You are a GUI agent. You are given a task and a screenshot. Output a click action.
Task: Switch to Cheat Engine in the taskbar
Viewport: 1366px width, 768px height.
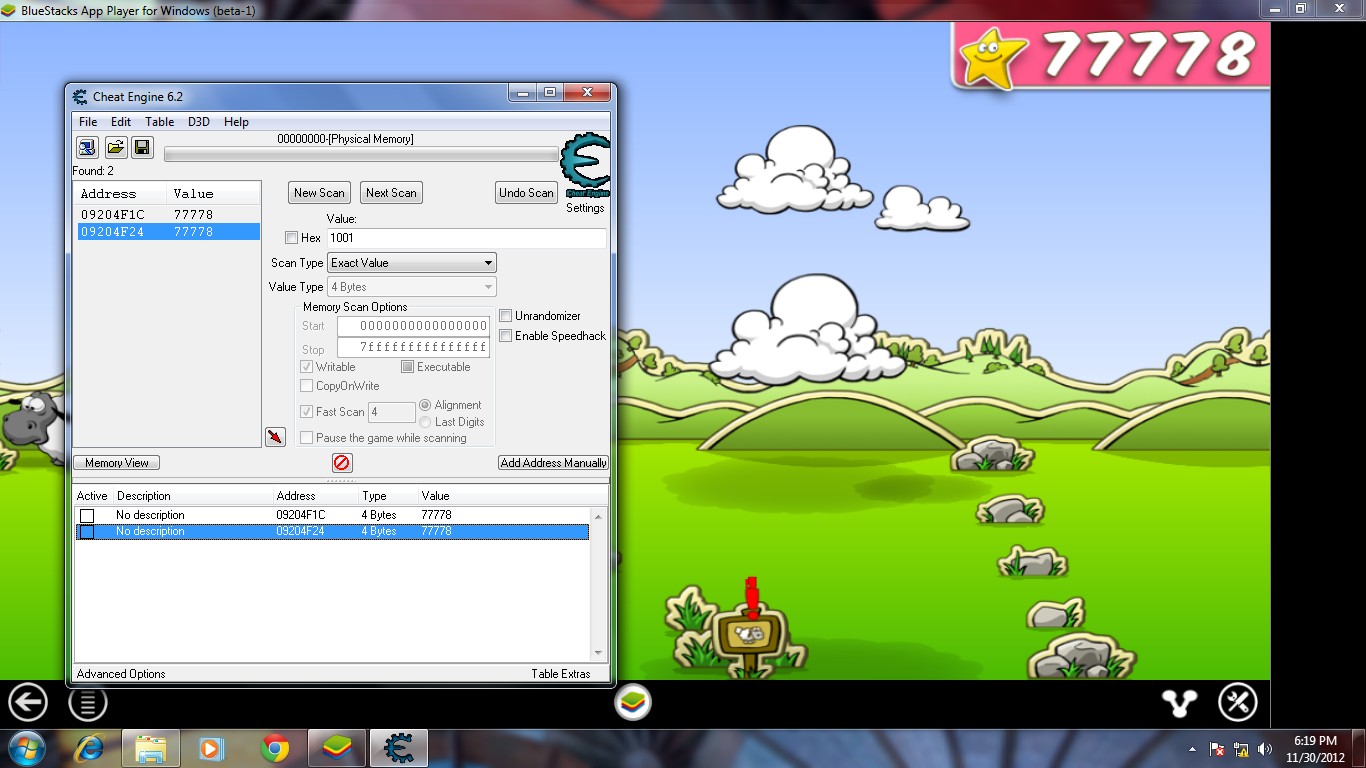coord(399,748)
